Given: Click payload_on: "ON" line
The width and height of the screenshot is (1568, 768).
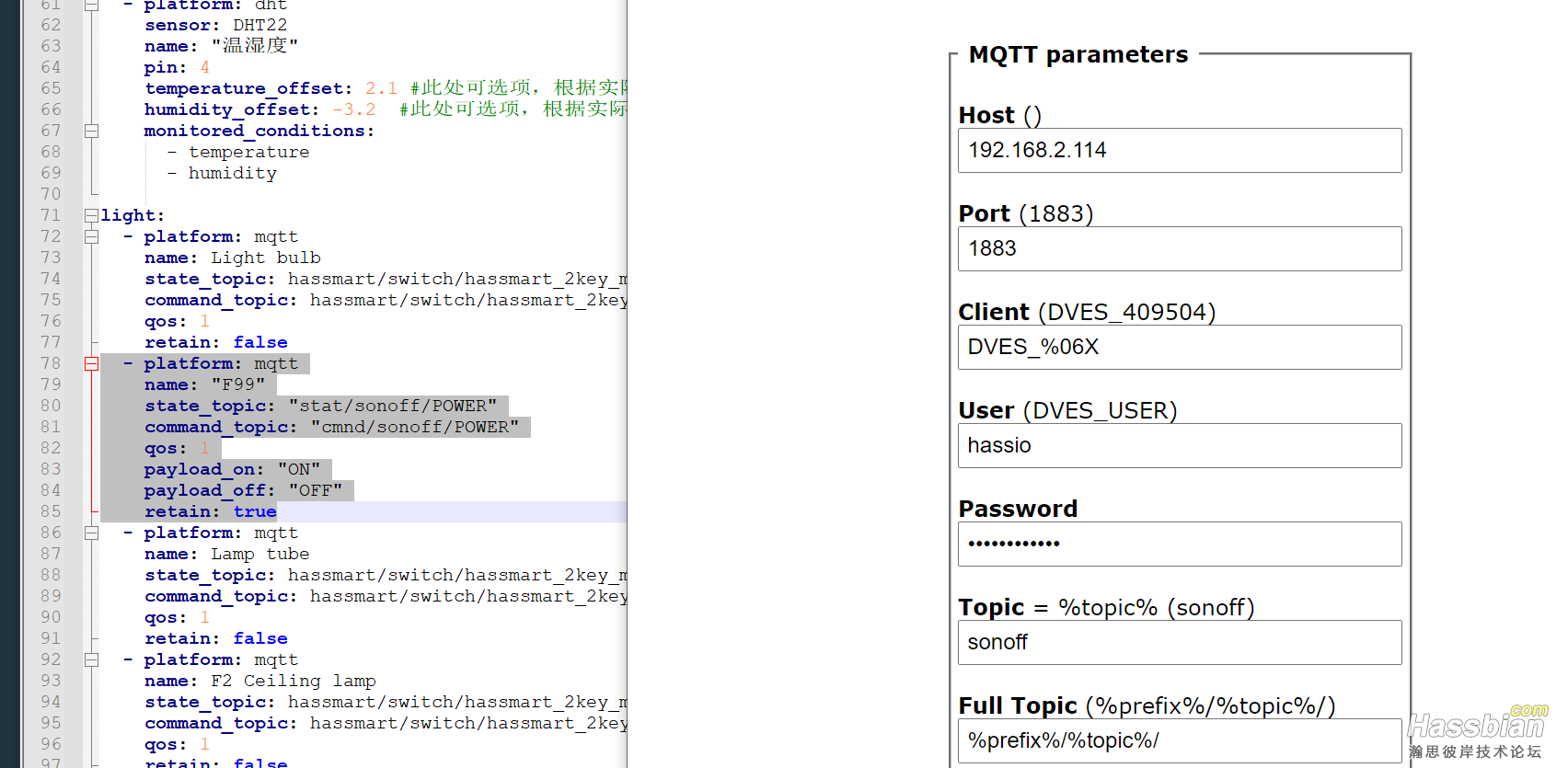Looking at the screenshot, I should (x=232, y=469).
